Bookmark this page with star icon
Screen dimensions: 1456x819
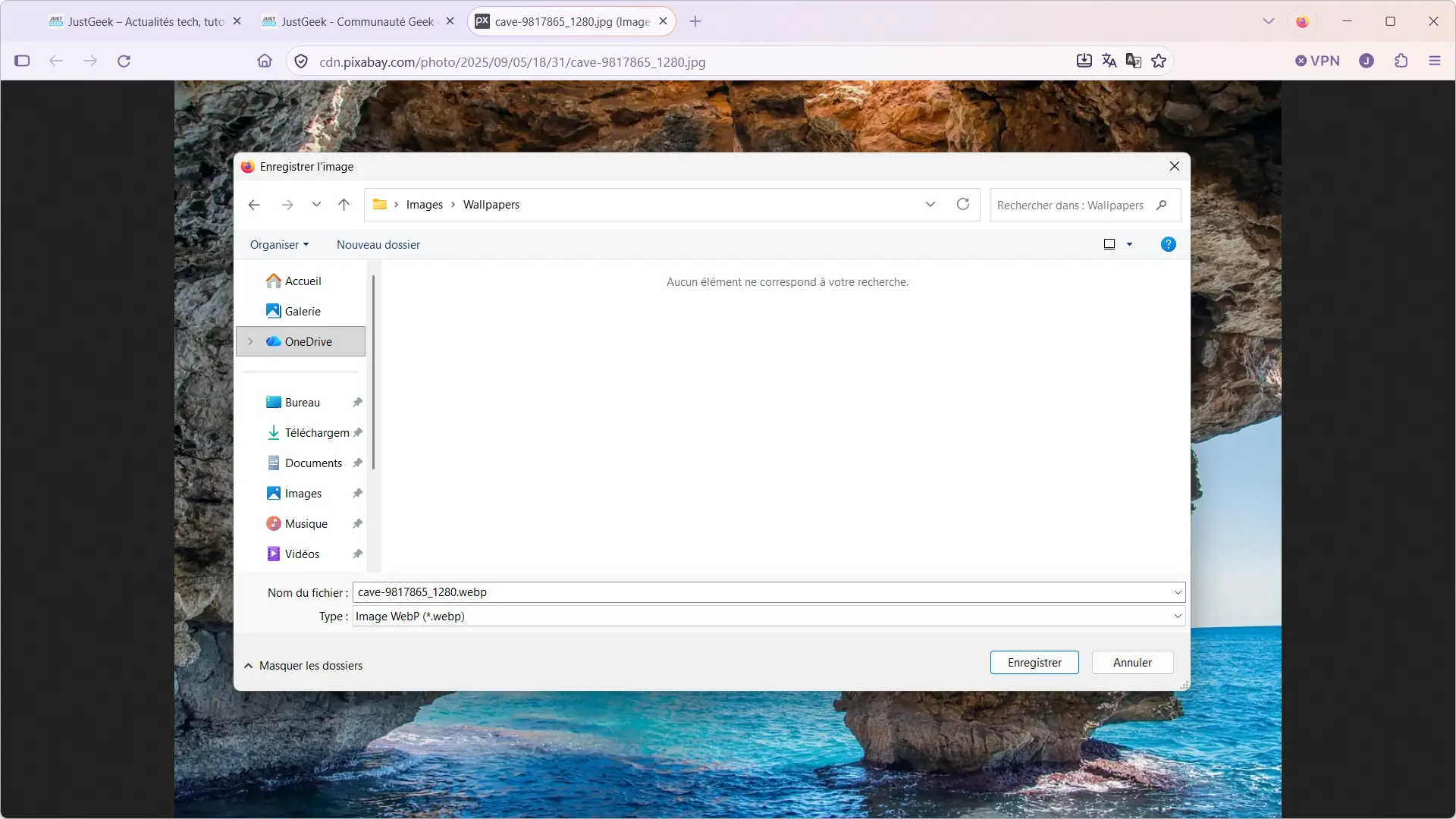(1159, 61)
